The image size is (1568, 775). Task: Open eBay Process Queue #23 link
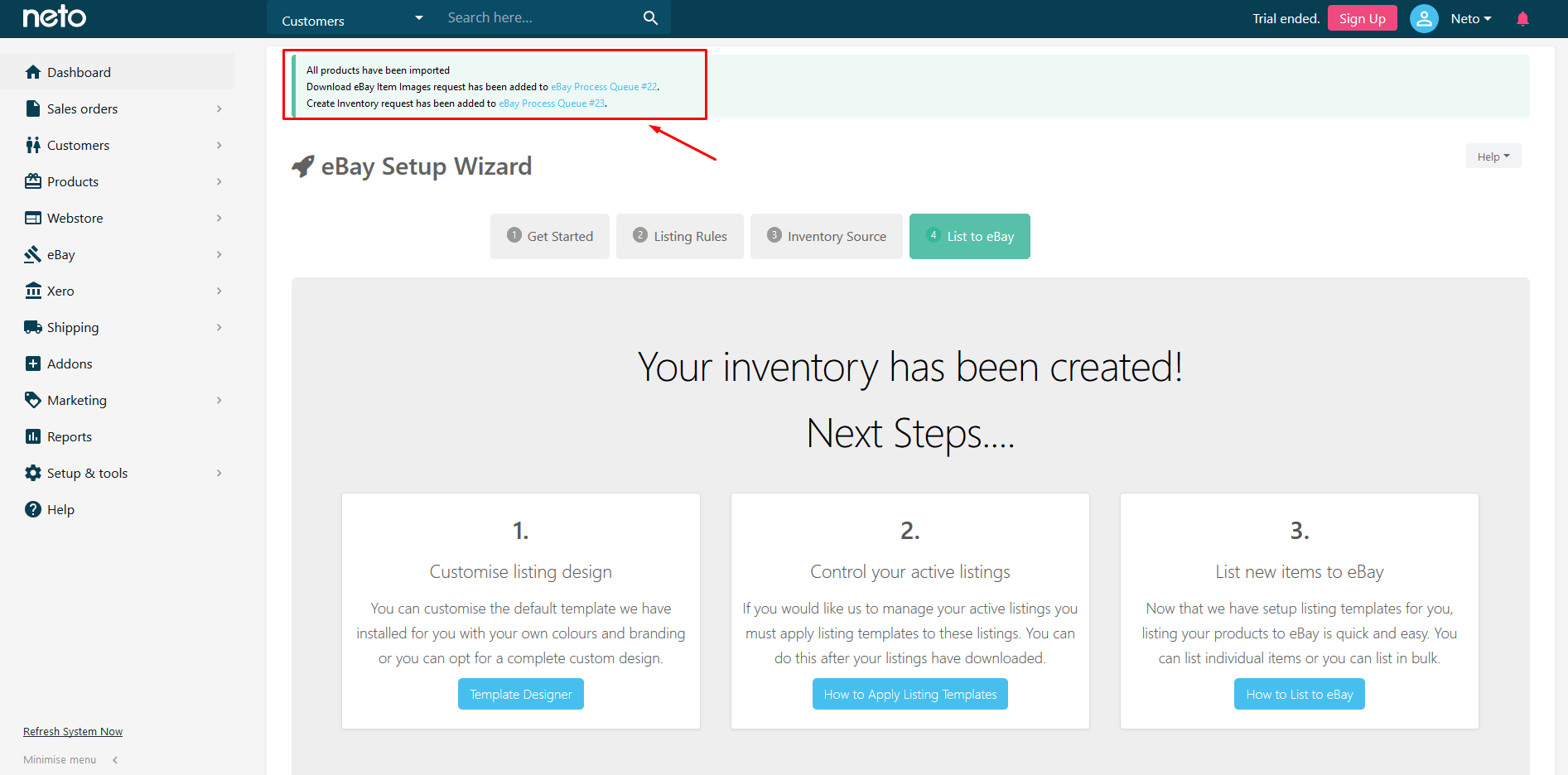pyautogui.click(x=552, y=103)
